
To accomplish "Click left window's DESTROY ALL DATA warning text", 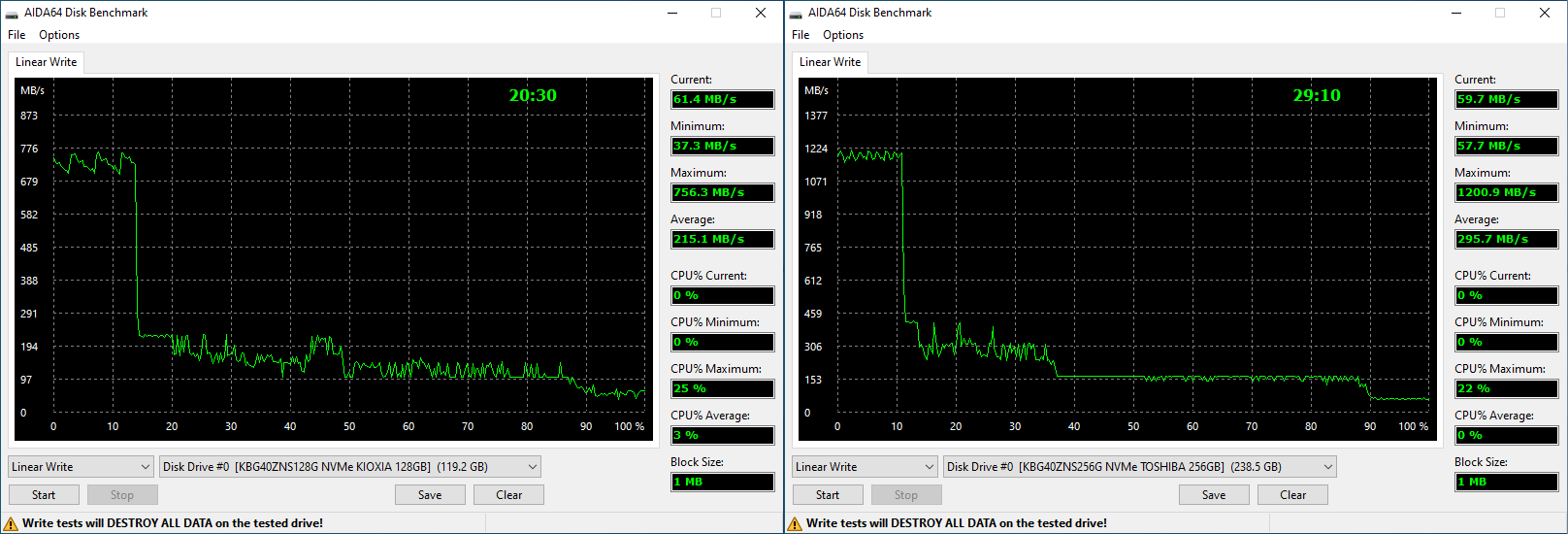I will [x=173, y=523].
